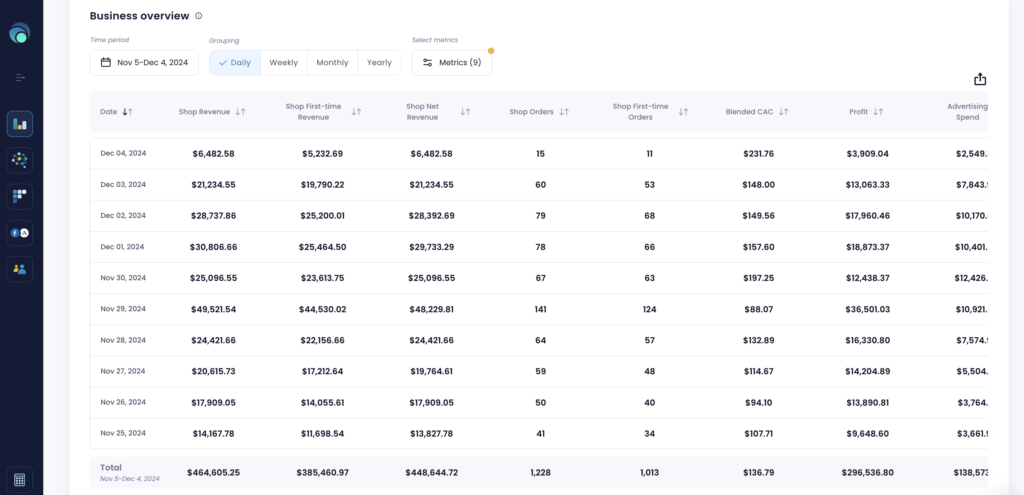This screenshot has width=1024, height=495.
Task: Sort table by the Date column arrows
Action: (127, 112)
